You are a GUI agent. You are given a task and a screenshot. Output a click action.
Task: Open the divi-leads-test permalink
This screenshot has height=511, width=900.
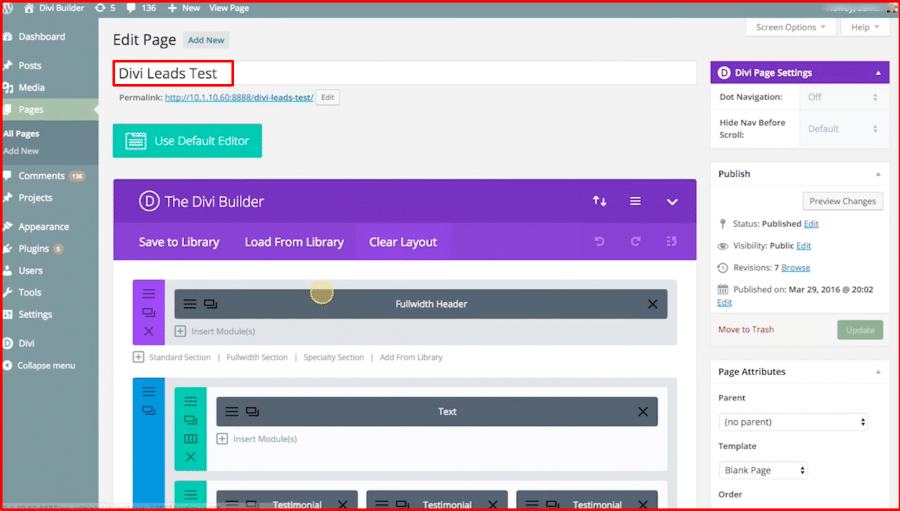pos(239,98)
